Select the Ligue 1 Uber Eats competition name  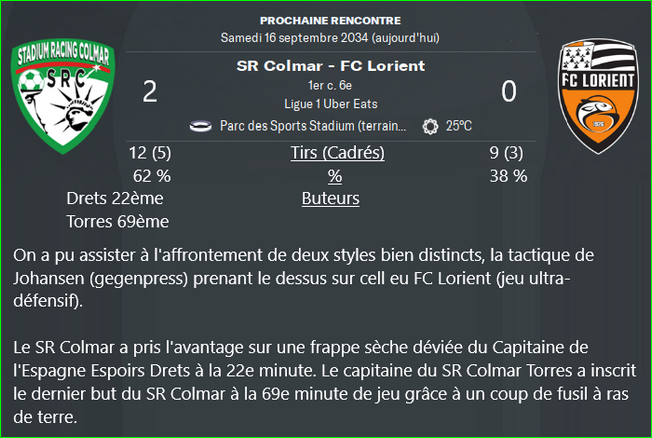click(x=331, y=104)
